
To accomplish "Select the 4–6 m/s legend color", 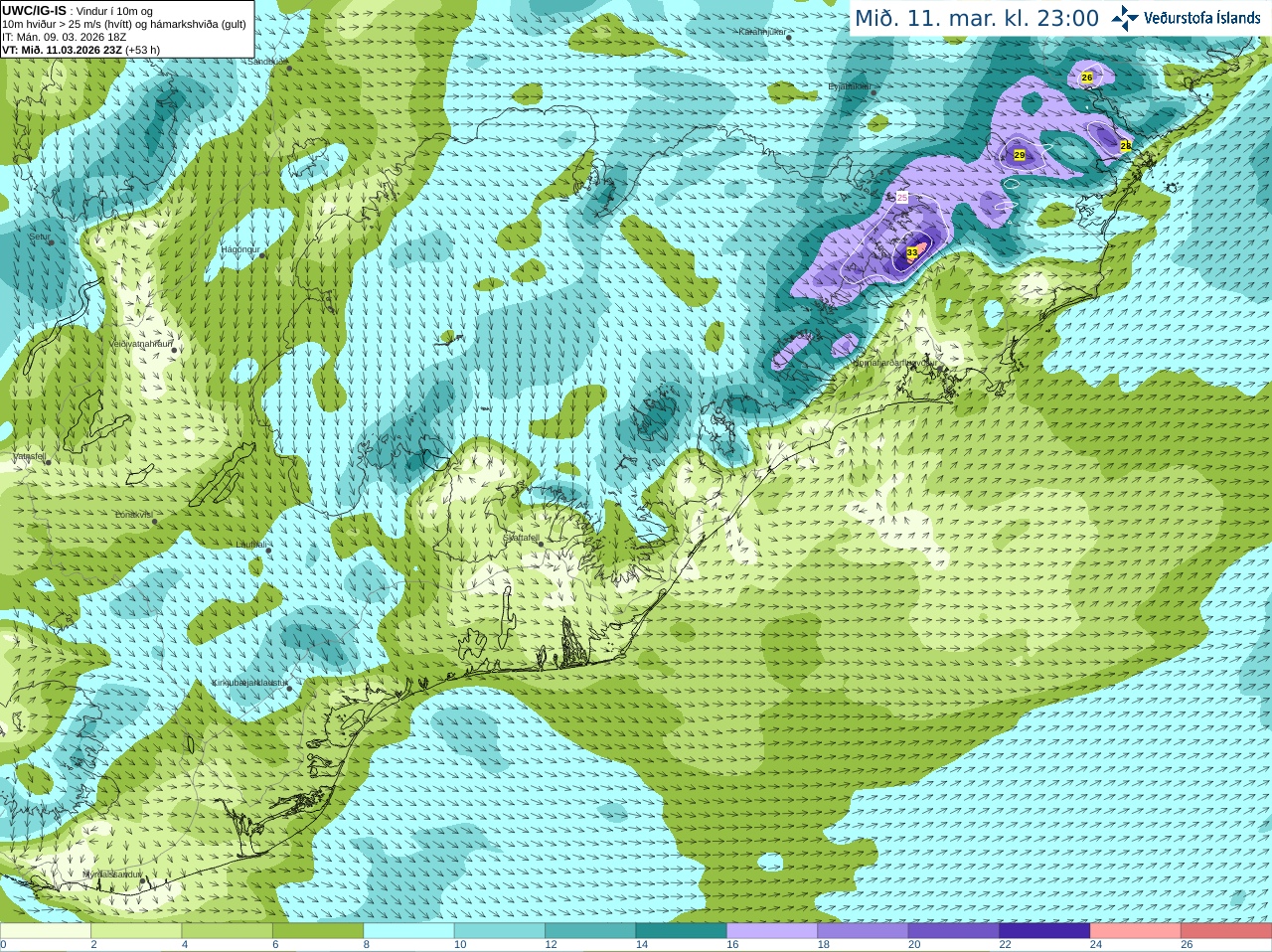I will tap(227, 931).
